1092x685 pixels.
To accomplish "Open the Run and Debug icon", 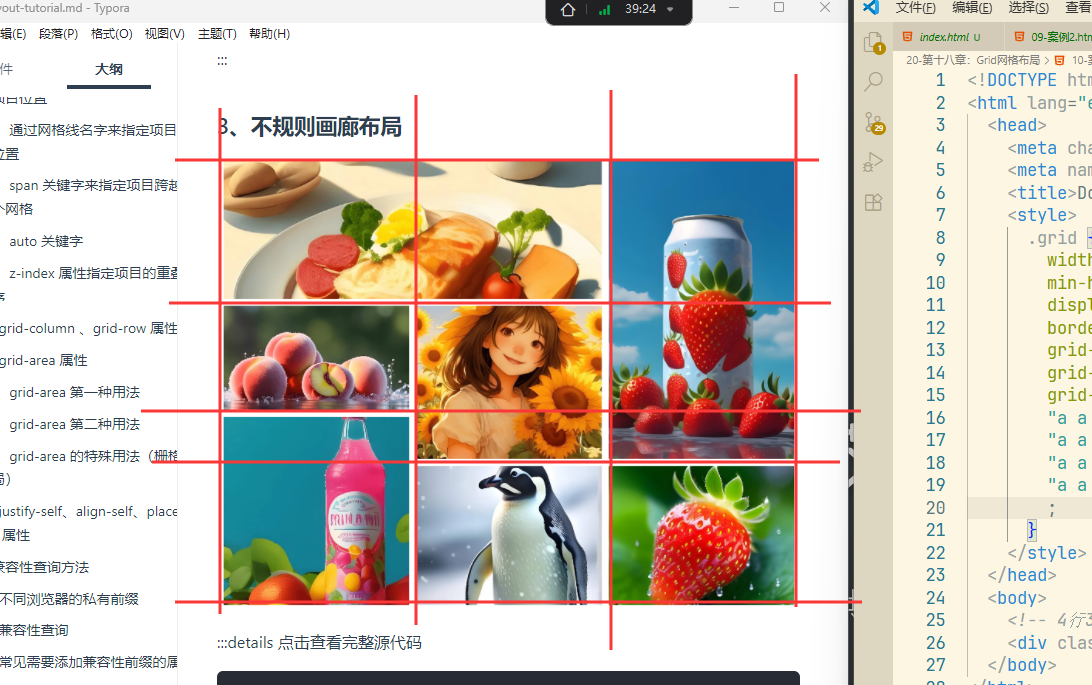I will click(873, 162).
